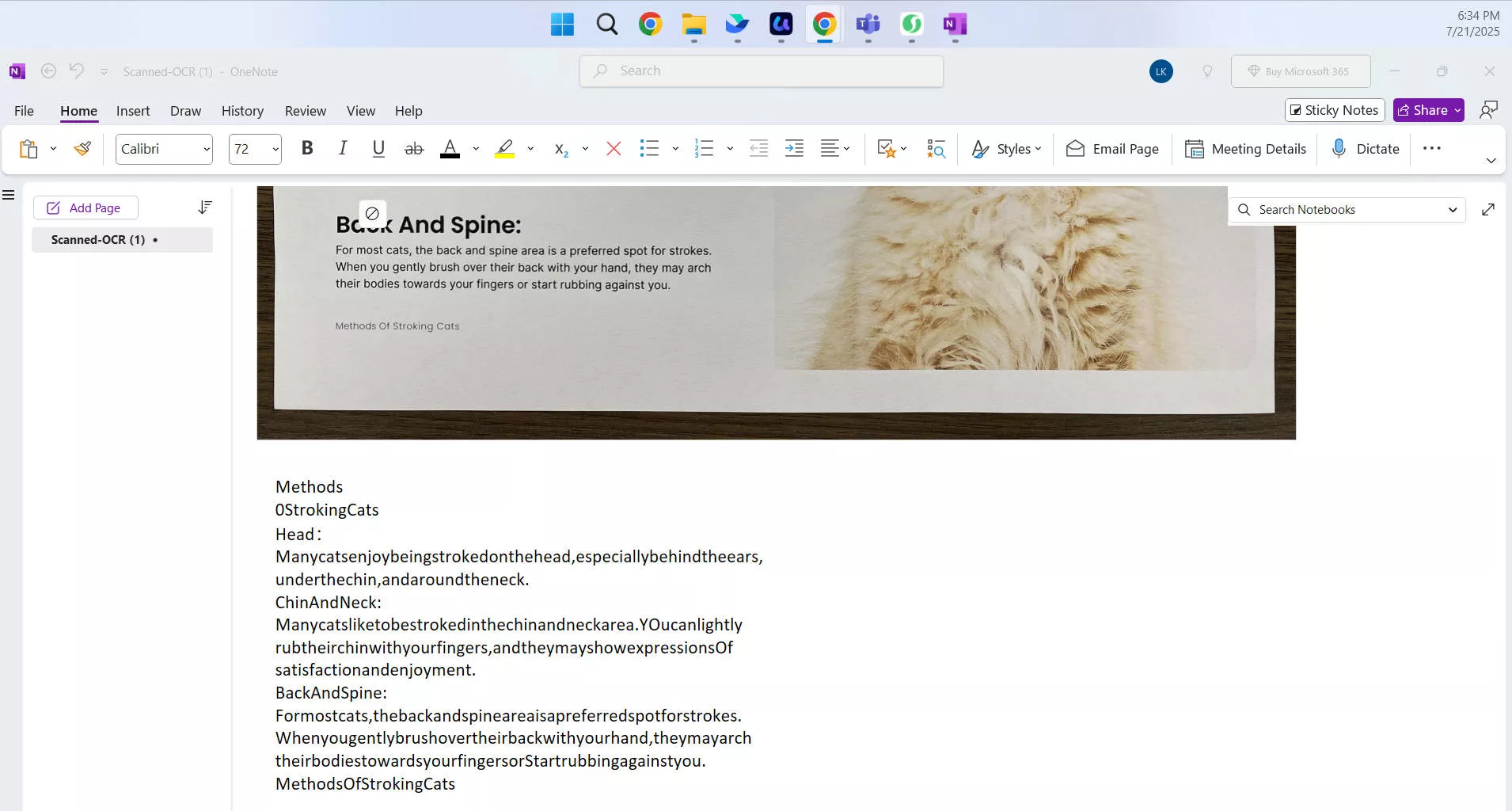Screen dimensions: 1512x811
Task: Expand the font color picker arrow
Action: click(476, 149)
